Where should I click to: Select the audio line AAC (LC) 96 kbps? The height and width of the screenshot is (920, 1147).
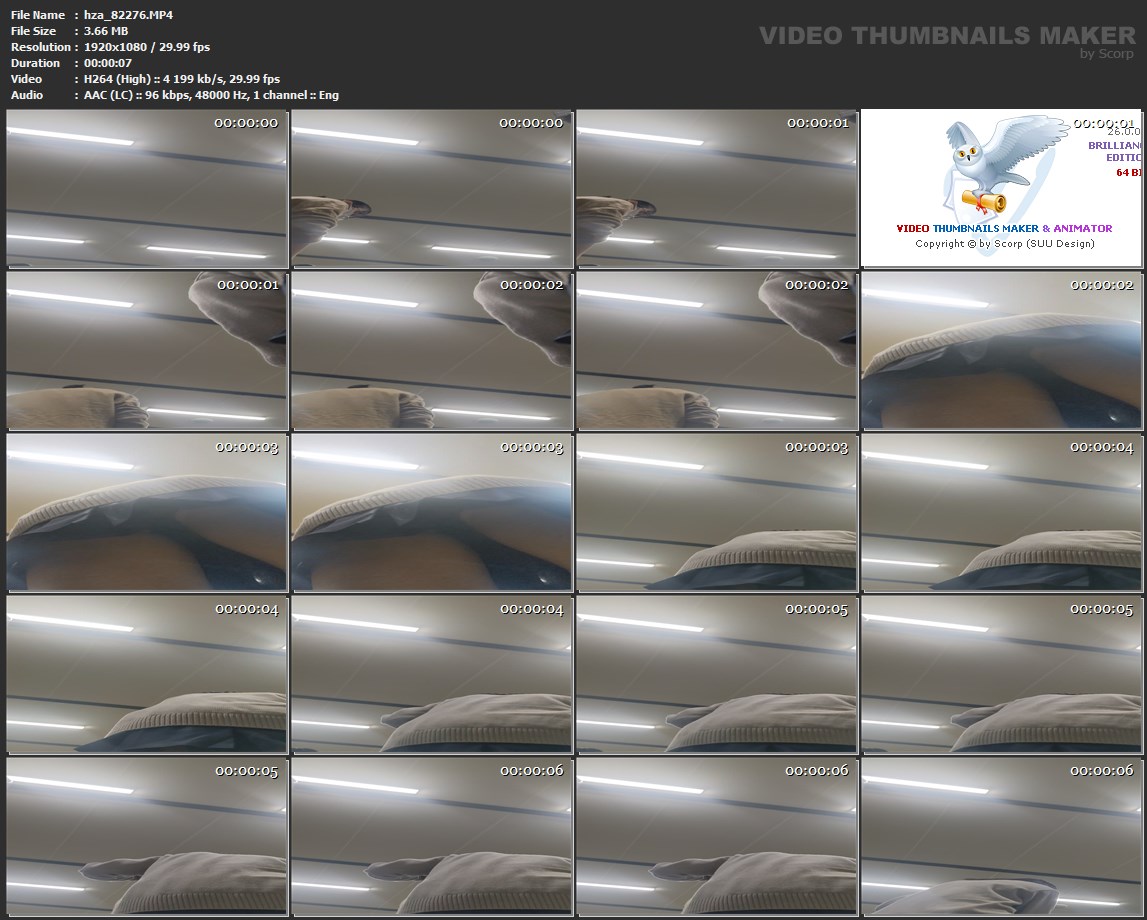click(211, 95)
